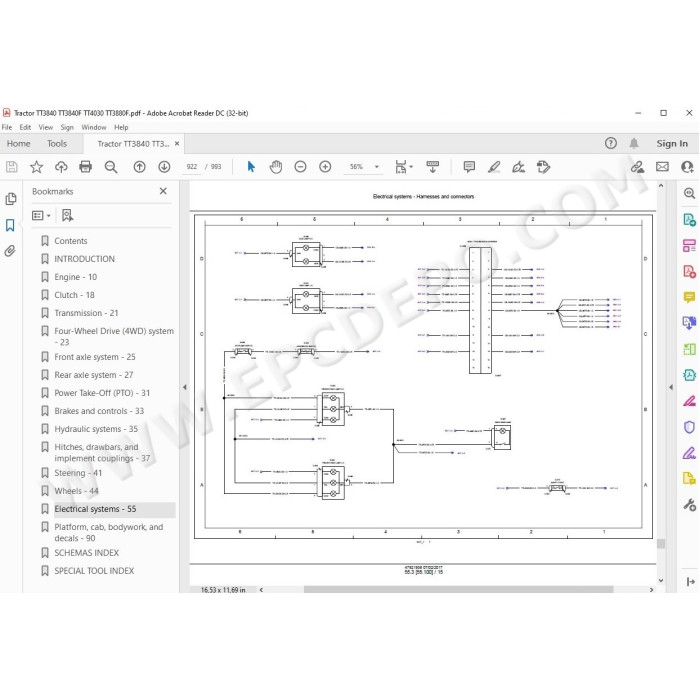Viewport: 700px width, 700px height.
Task: Activate the Hand pan tool
Action: (276, 167)
